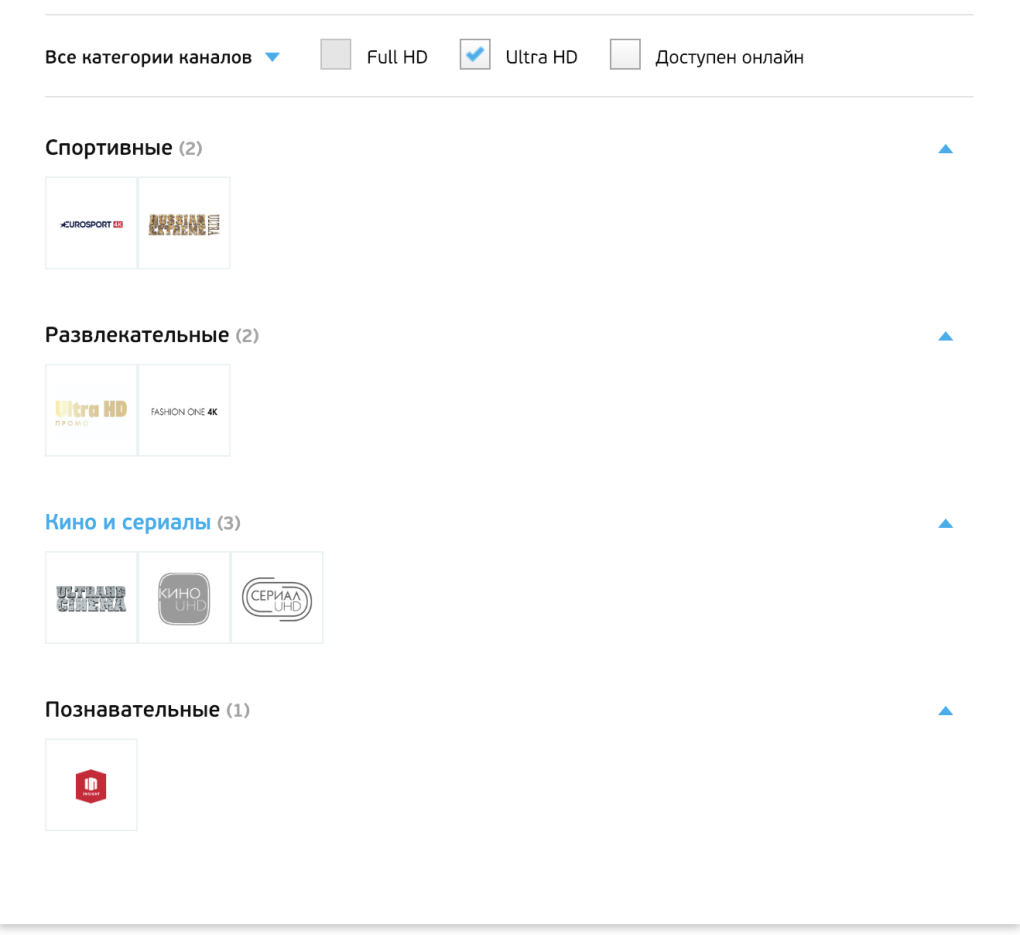The width and height of the screenshot is (1020, 935).
Task: Click the Доступен онлайн label text
Action: (x=729, y=57)
